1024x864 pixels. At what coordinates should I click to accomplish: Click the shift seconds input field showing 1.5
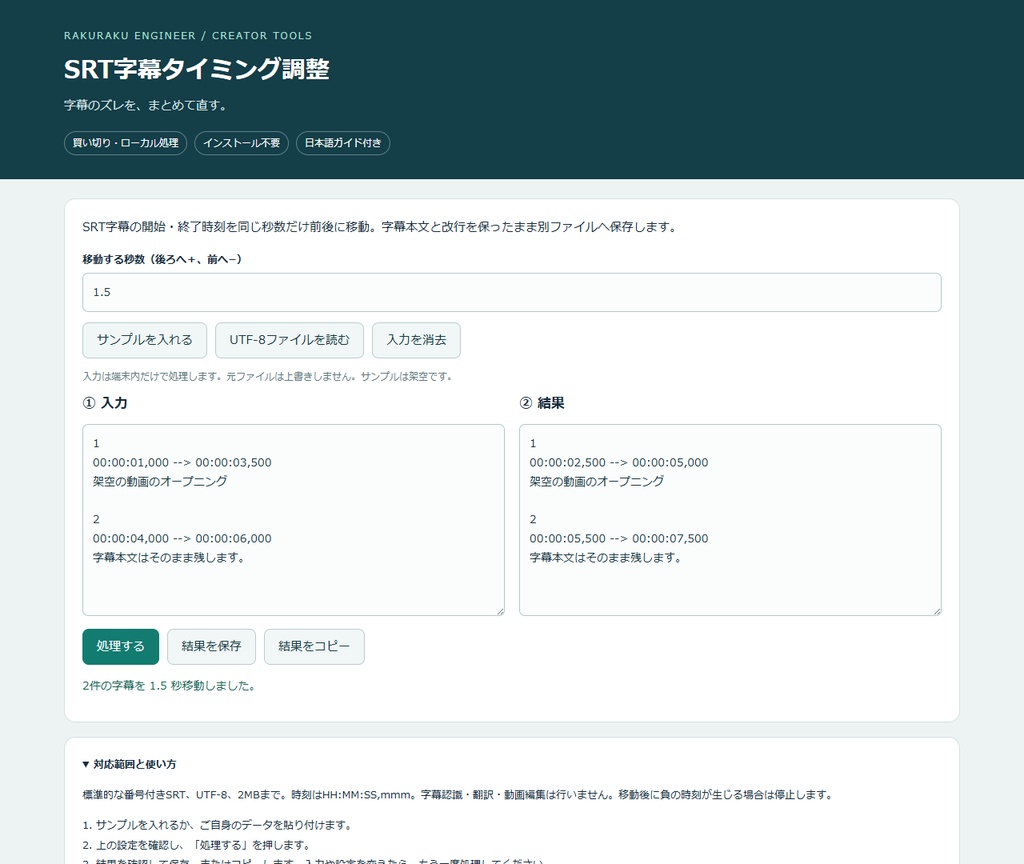pos(511,293)
